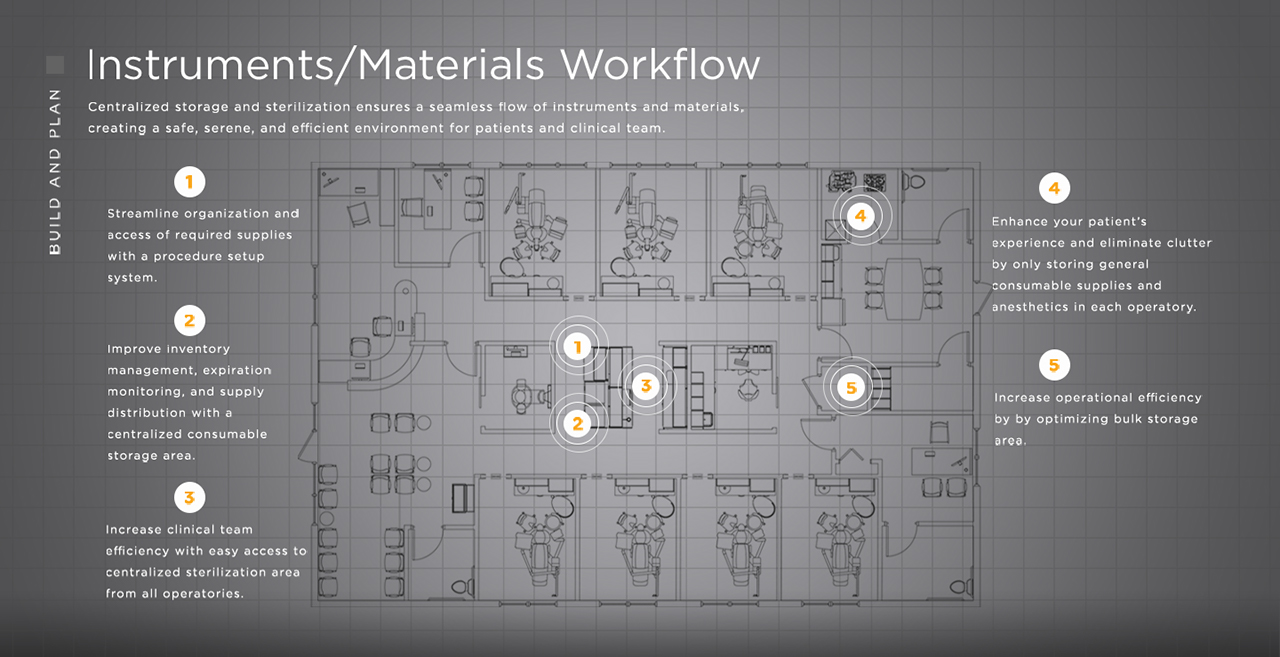Select the badge above operational efficiency description
The image size is (1280, 657).
(x=1055, y=365)
